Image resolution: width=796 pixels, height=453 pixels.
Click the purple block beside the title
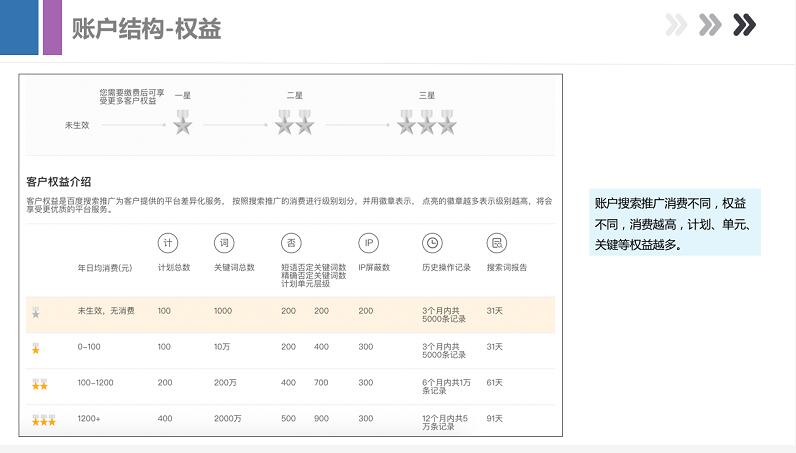[x=52, y=27]
